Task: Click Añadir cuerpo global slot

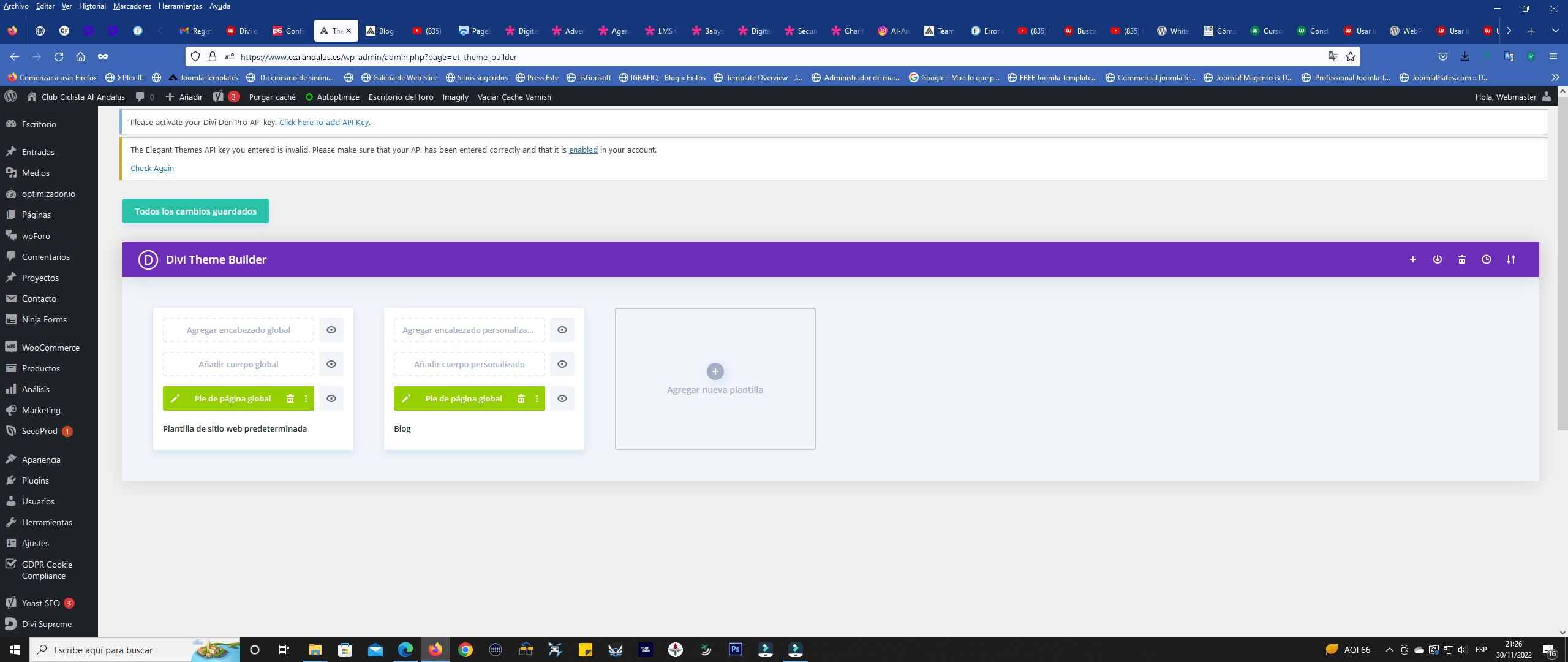Action: pos(238,364)
